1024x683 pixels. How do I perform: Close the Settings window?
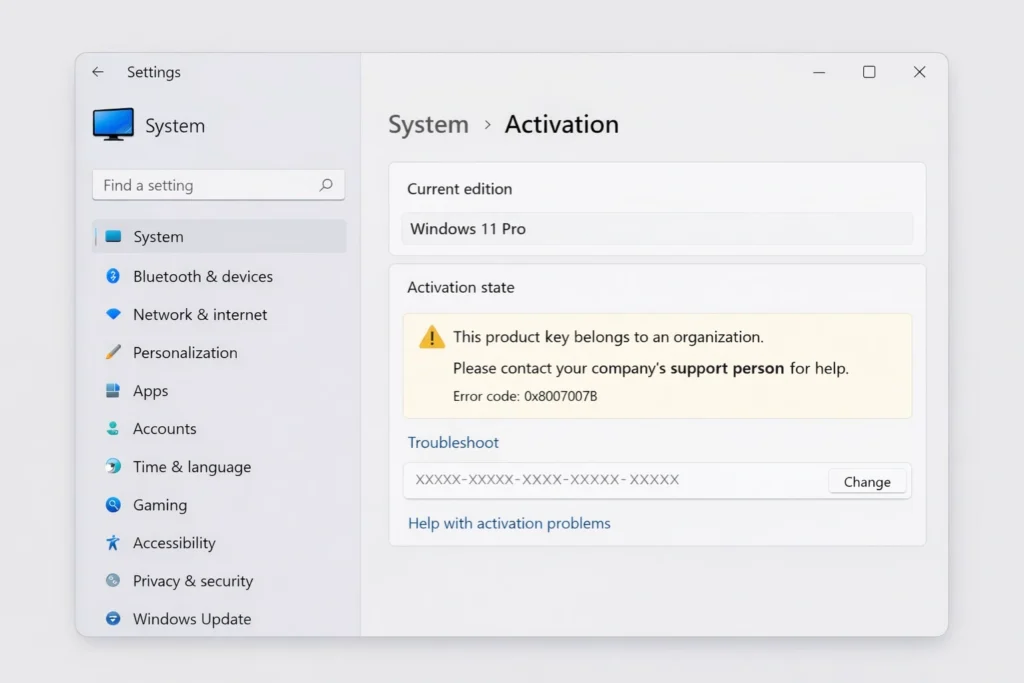point(920,72)
